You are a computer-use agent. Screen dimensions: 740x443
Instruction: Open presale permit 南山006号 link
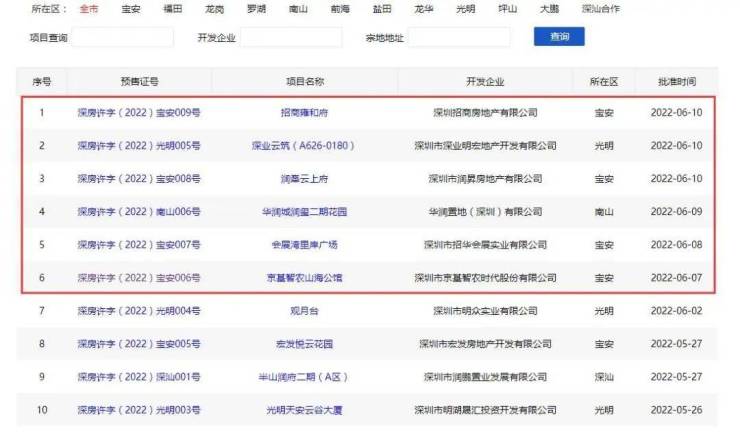139,212
